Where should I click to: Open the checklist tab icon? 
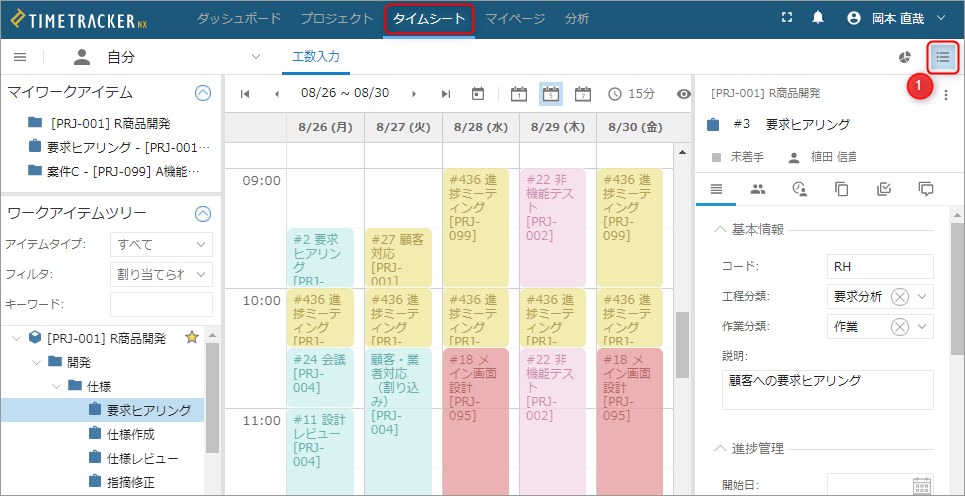pos(884,189)
